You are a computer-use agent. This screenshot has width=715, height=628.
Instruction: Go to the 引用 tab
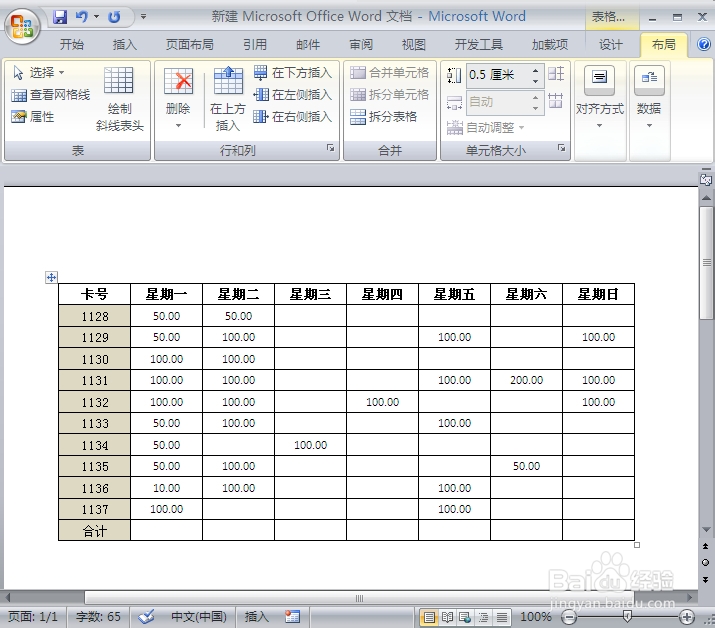tap(254, 45)
